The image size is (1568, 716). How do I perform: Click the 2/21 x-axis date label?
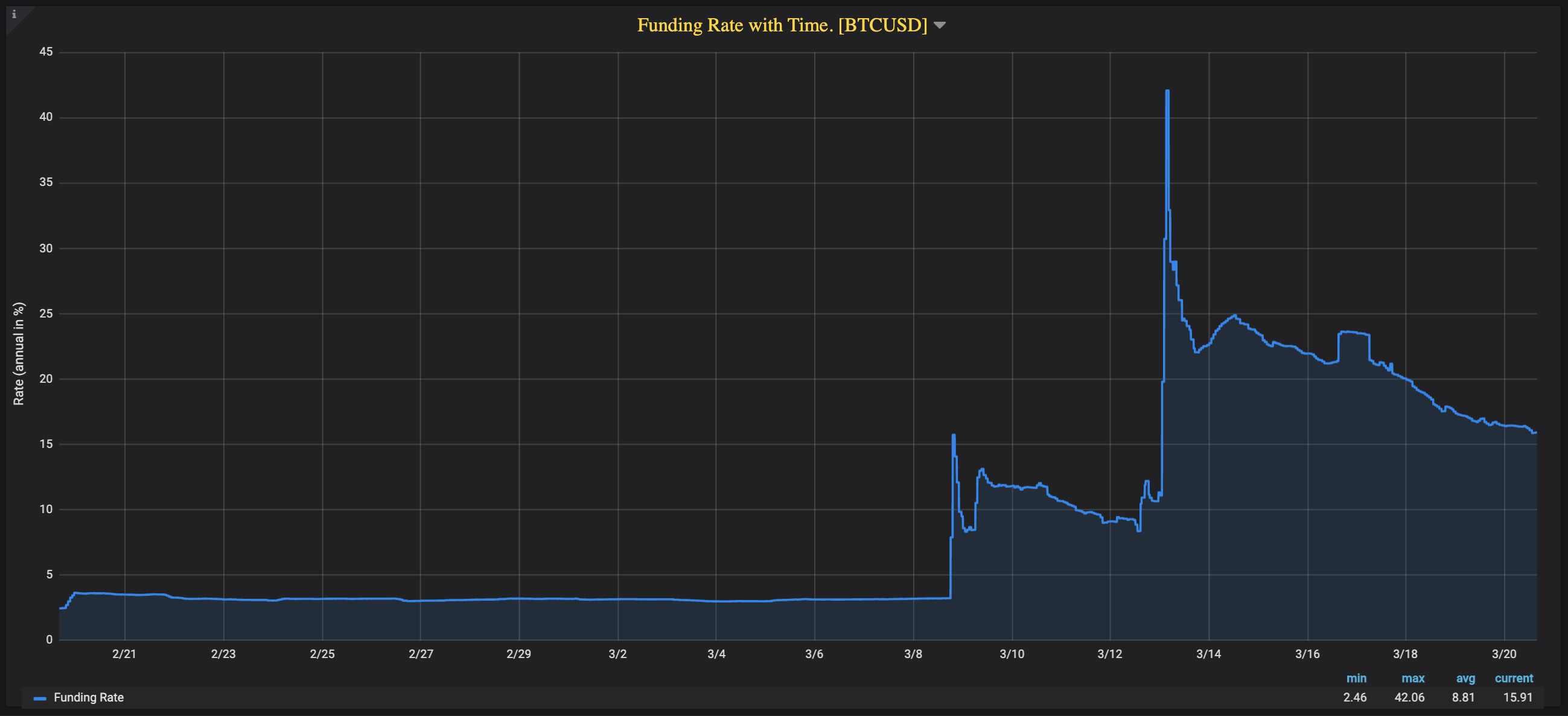tap(124, 653)
